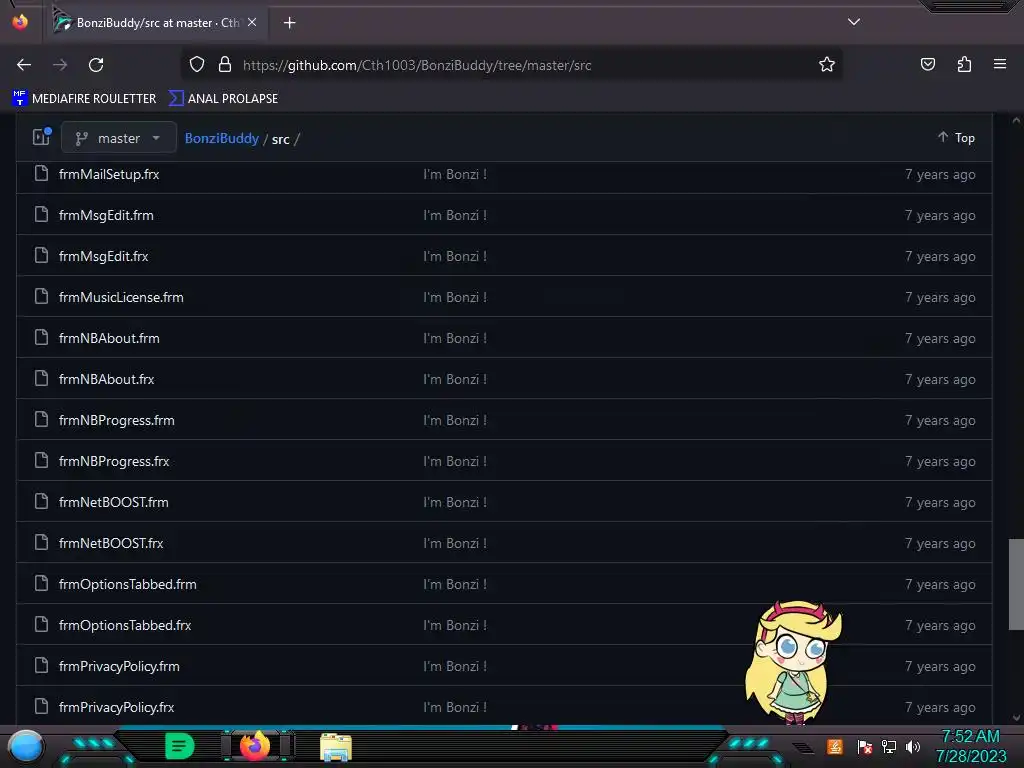Viewport: 1024px width, 768px height.
Task: Click the Java update tray icon
Action: (835, 746)
